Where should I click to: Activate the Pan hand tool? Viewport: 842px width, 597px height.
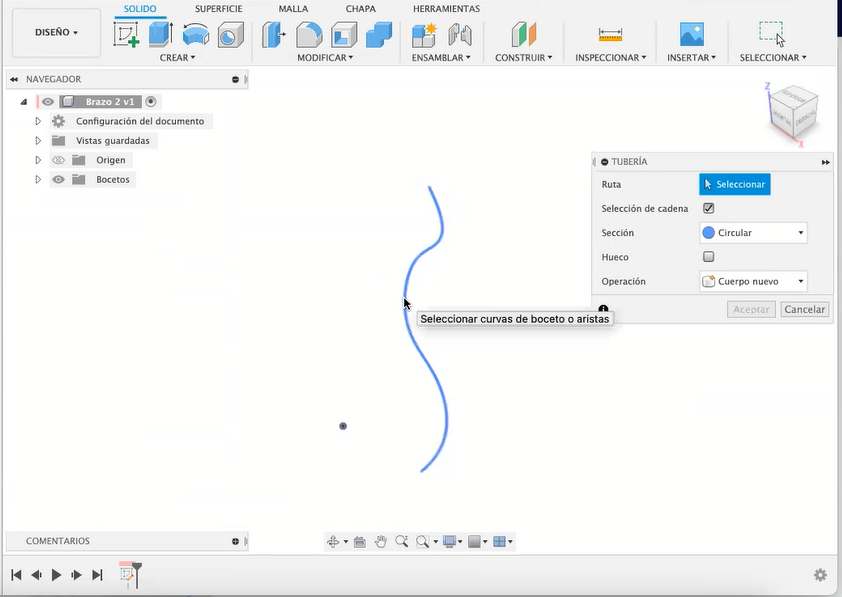coord(381,542)
